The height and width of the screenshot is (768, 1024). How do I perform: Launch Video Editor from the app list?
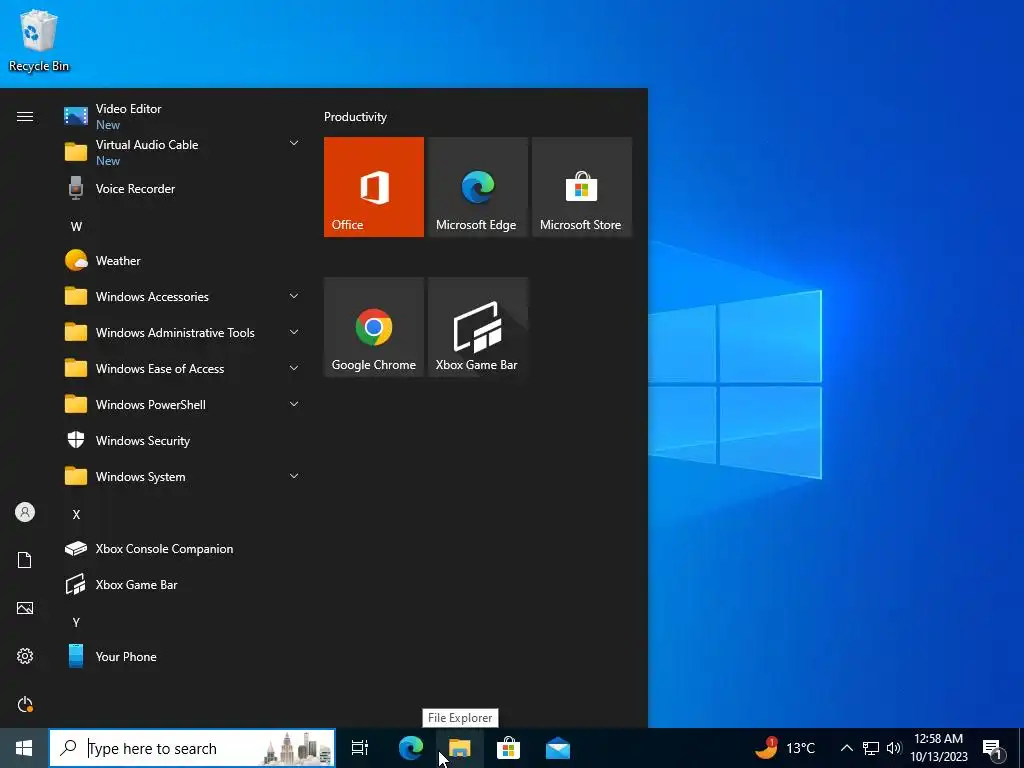182,116
